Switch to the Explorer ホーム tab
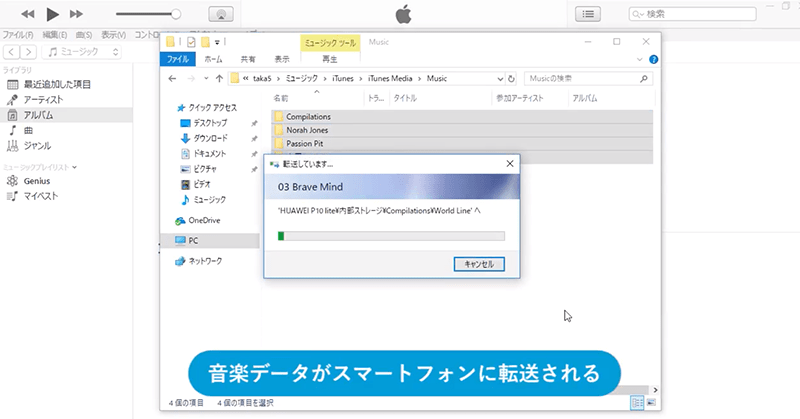The height and width of the screenshot is (419, 800). 213,59
